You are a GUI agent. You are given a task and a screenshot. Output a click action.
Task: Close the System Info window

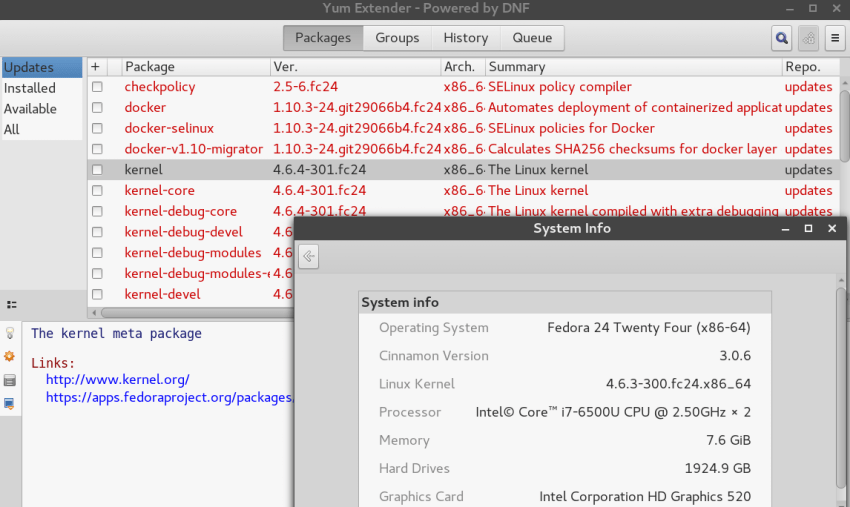tap(832, 228)
